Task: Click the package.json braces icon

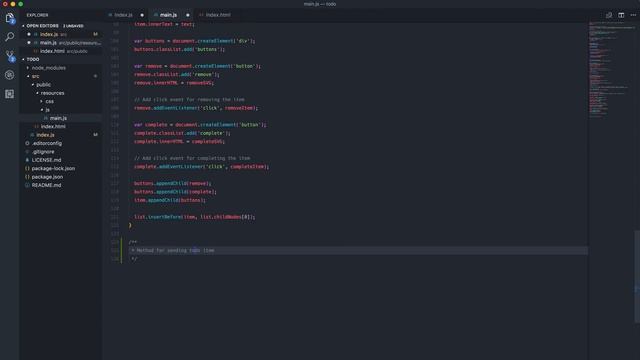Action: coord(27,177)
